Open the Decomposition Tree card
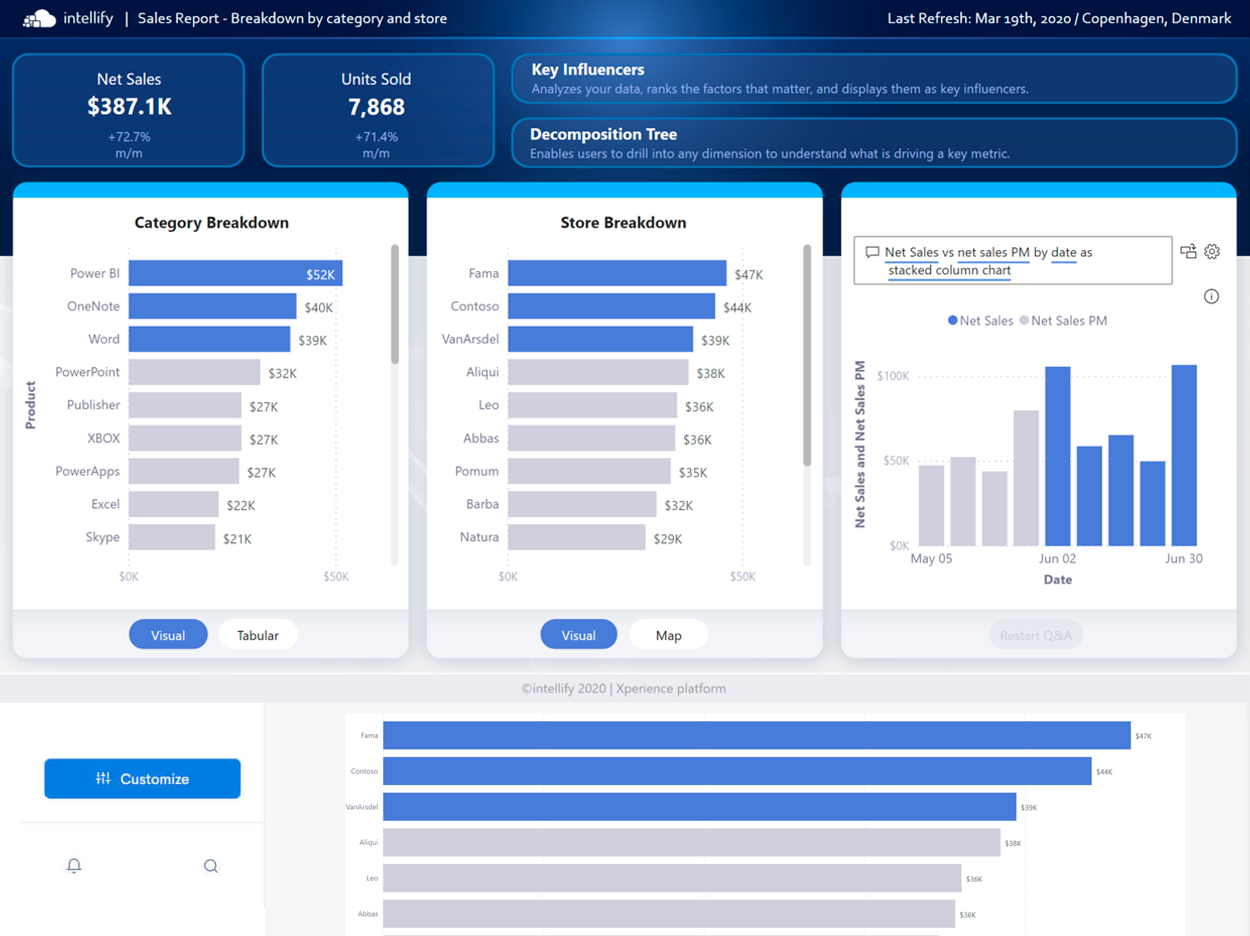Screen dimensions: 1250x936 point(874,143)
